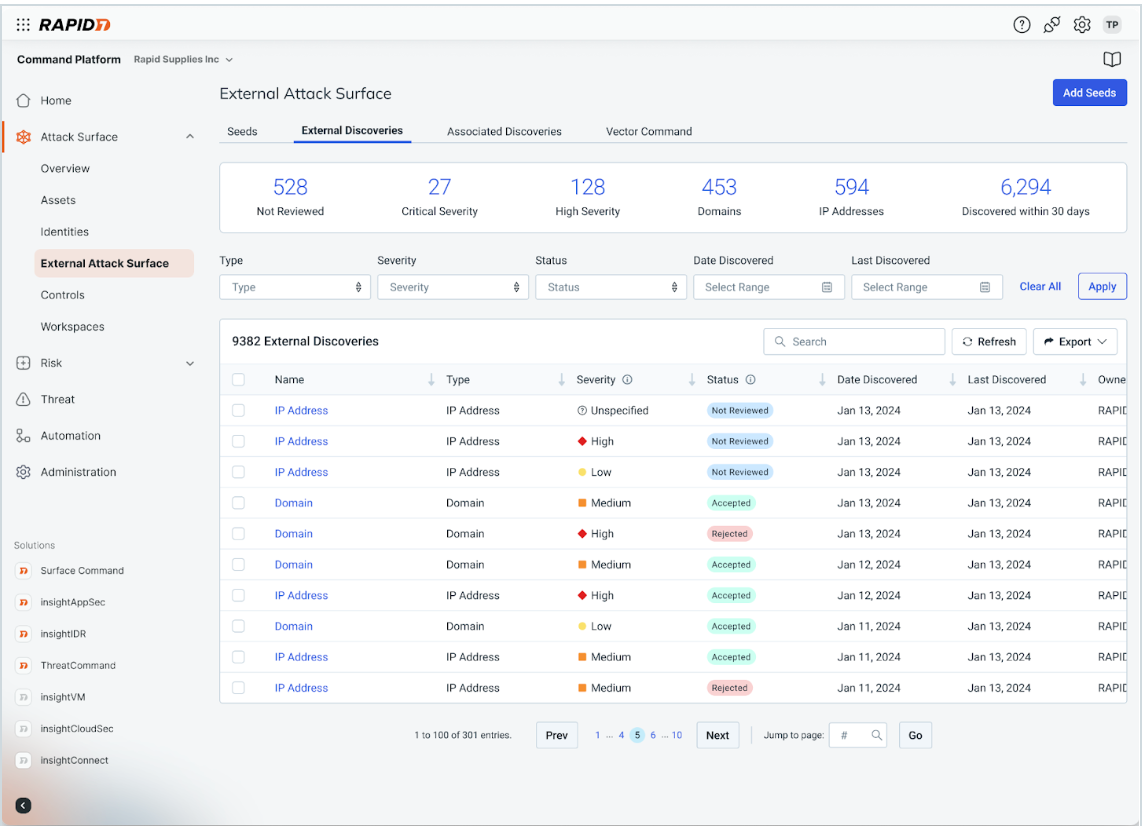Click the Severity column info icon
The image size is (1142, 826).
click(628, 380)
